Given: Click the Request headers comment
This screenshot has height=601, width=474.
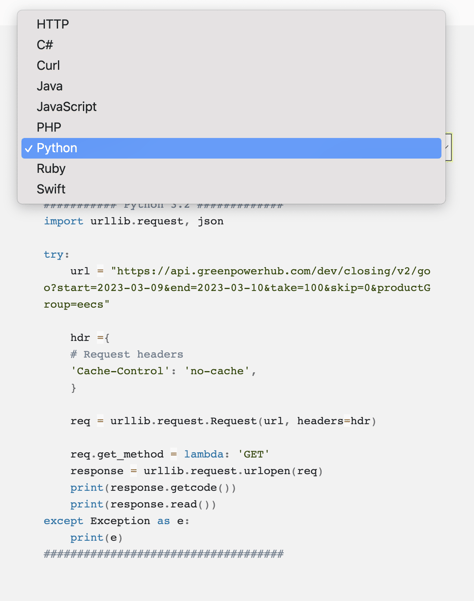Looking at the screenshot, I should (x=127, y=354).
